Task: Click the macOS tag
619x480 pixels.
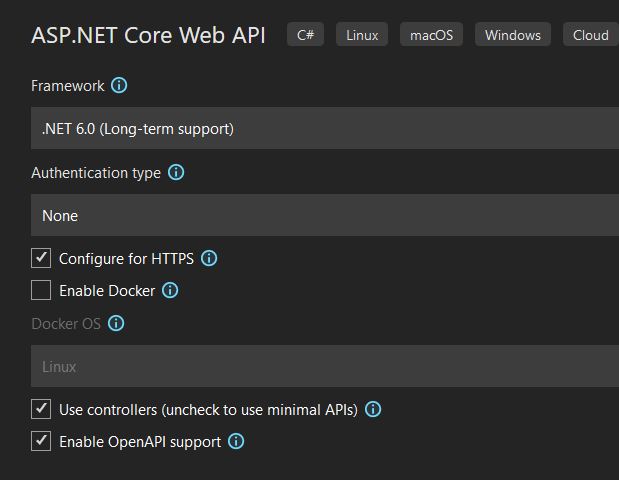Action: pos(431,35)
